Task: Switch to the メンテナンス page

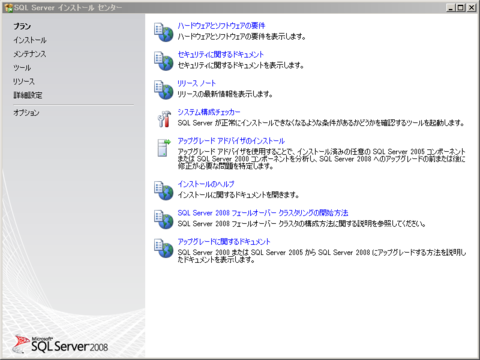Action: pos(29,54)
